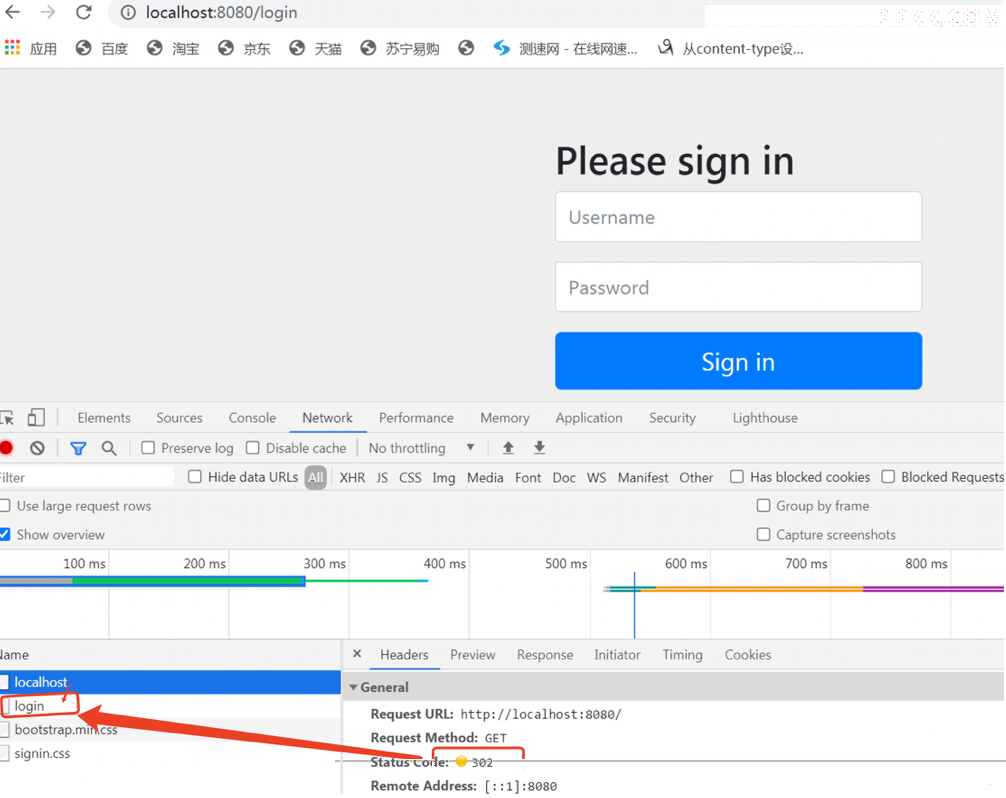Screen dimensions: 1006x798
Task: Enable Disable cache checkbox
Action: [253, 448]
